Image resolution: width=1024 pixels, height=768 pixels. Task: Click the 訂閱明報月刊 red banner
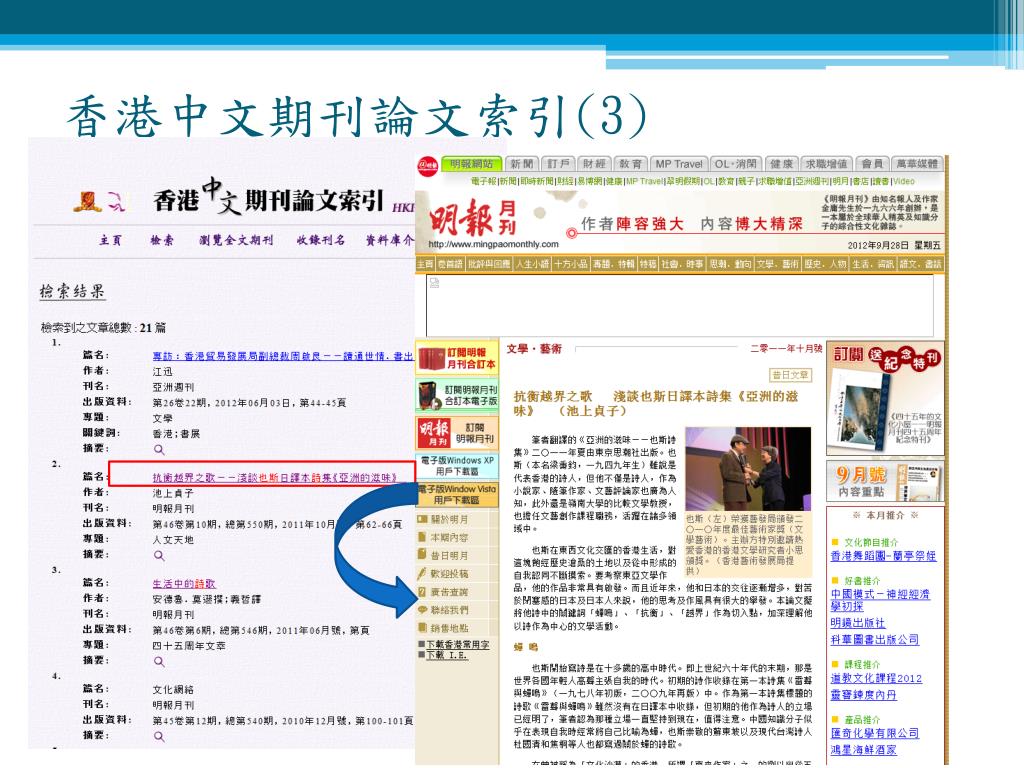(x=457, y=432)
